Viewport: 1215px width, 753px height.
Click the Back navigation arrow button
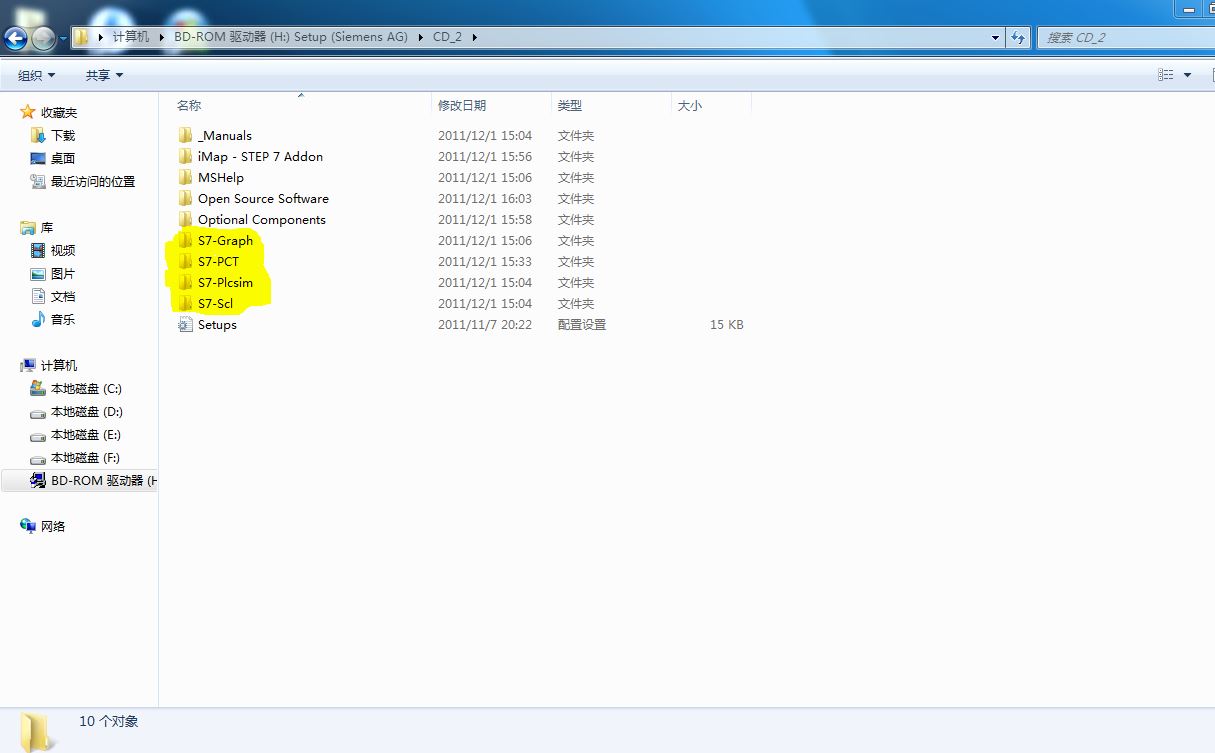click(x=16, y=39)
